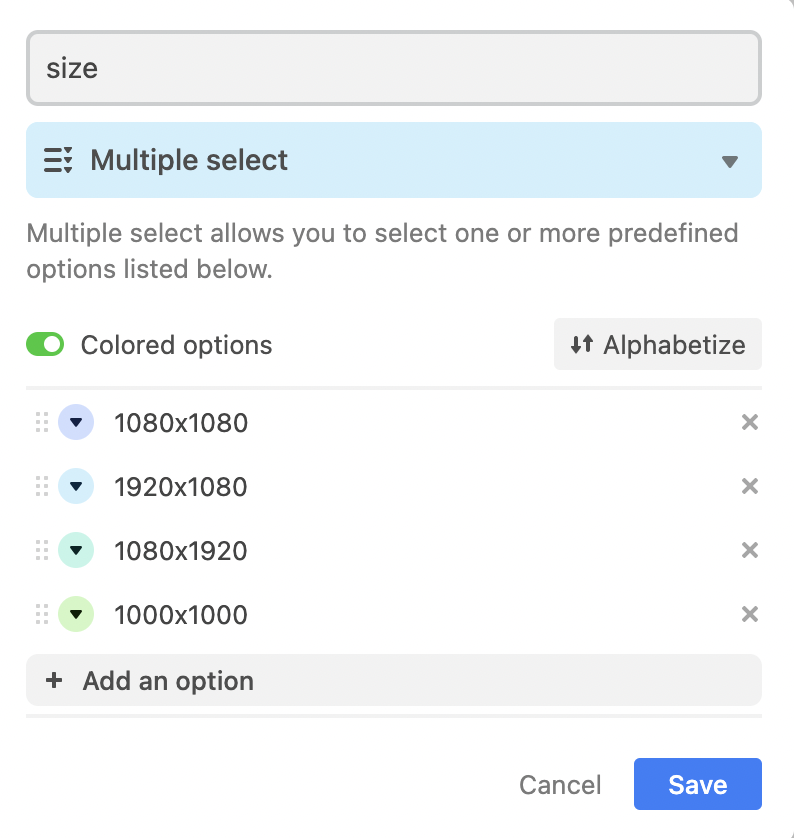The width and height of the screenshot is (794, 838).
Task: Click the drag handle of 1080x1080 option
Action: (42, 422)
